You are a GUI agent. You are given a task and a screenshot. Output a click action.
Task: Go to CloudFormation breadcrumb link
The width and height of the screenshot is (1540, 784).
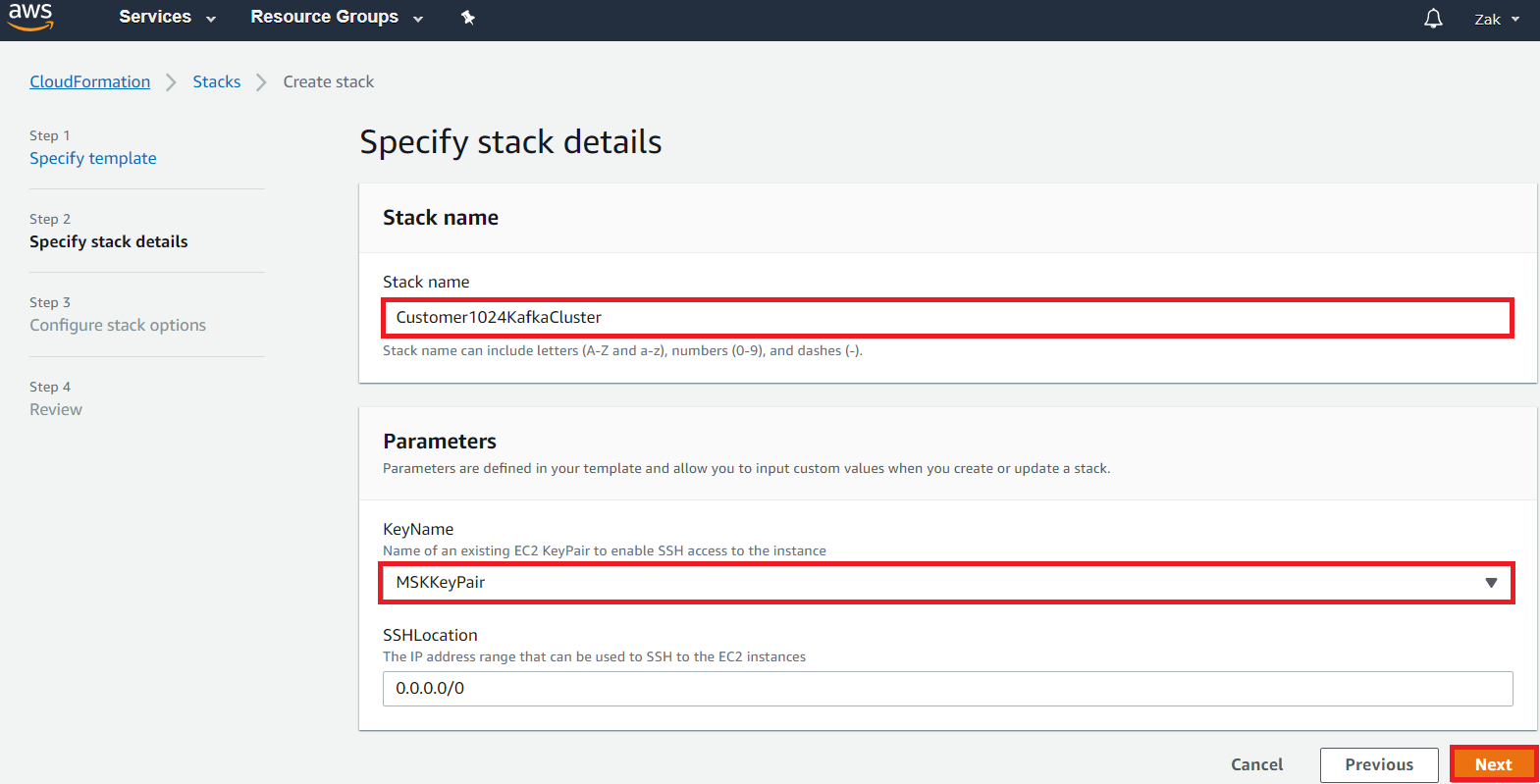89,81
